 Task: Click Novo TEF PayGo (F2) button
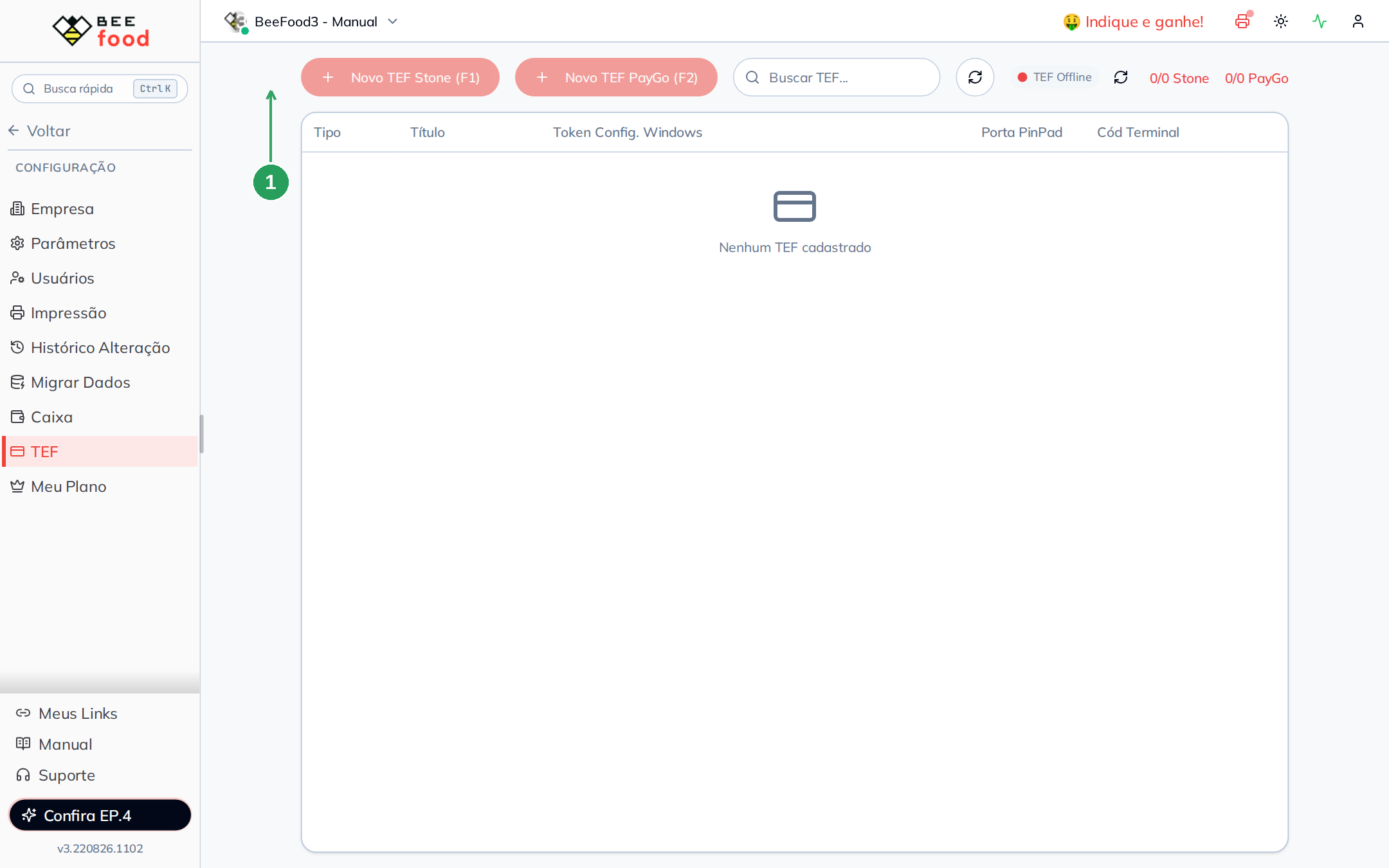616,78
